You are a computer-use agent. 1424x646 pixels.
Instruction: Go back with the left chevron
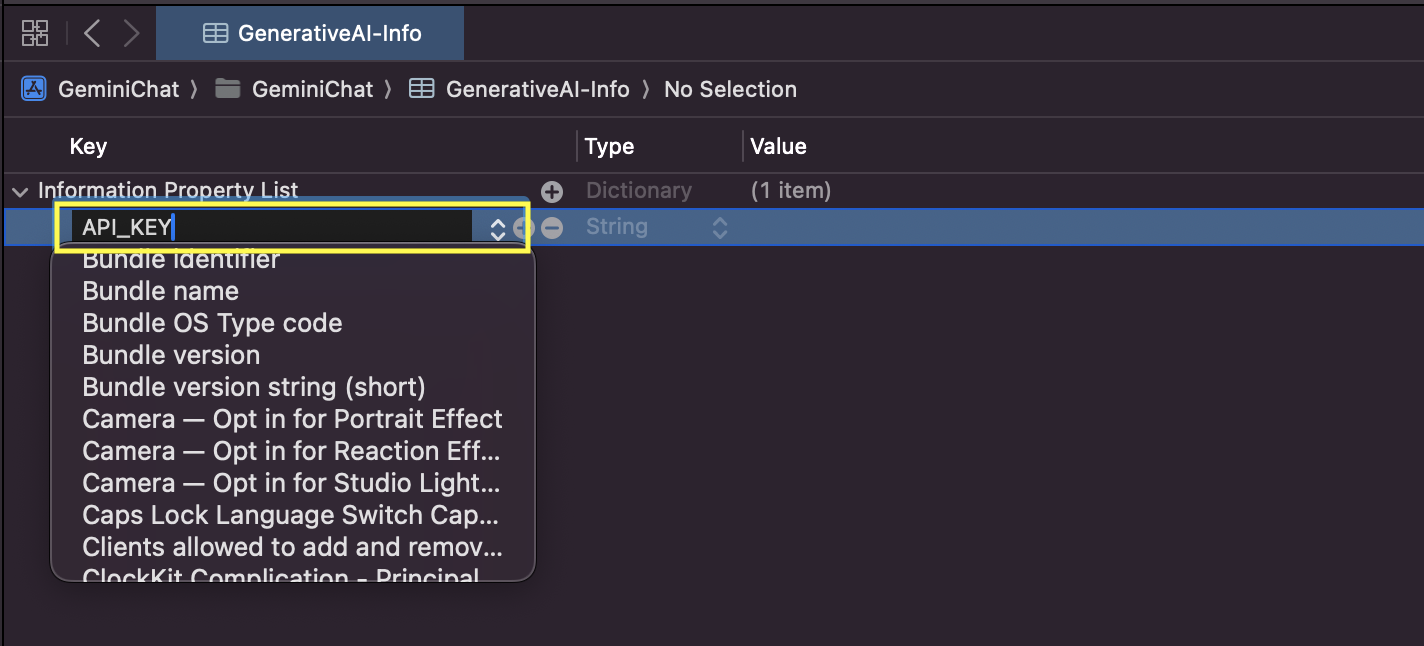click(92, 33)
